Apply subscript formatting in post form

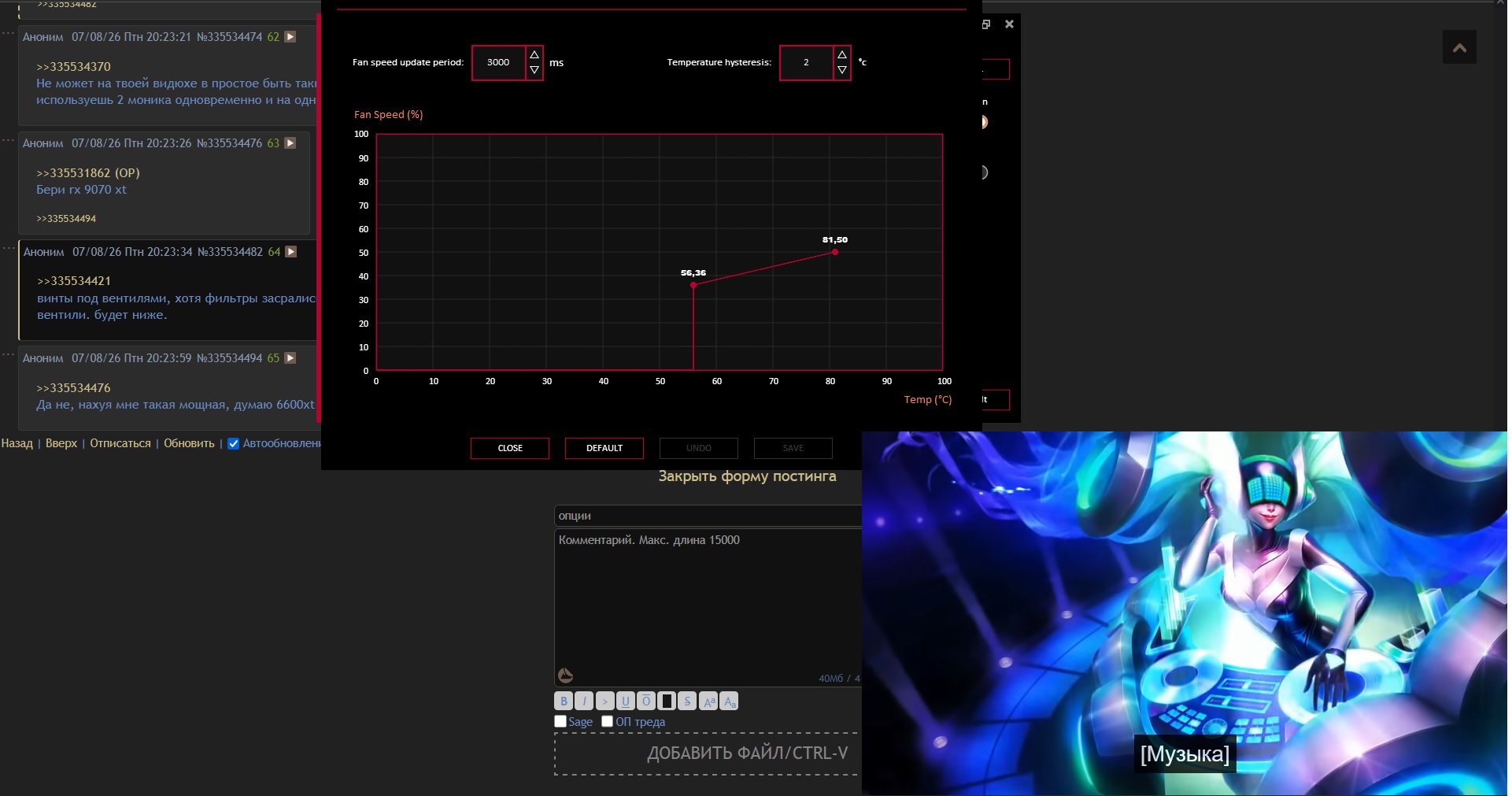[729, 701]
